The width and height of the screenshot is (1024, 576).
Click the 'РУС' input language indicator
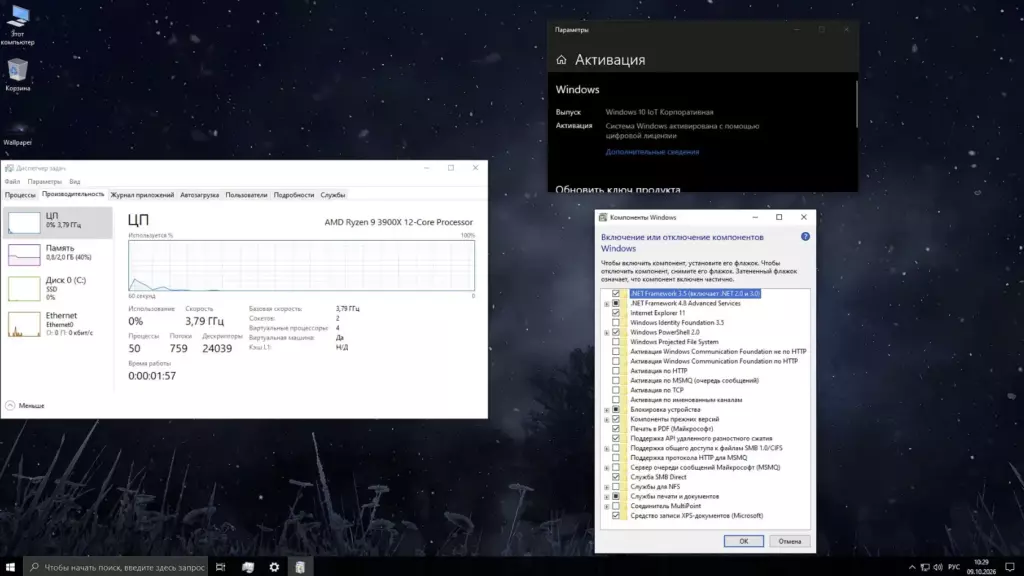(954, 567)
